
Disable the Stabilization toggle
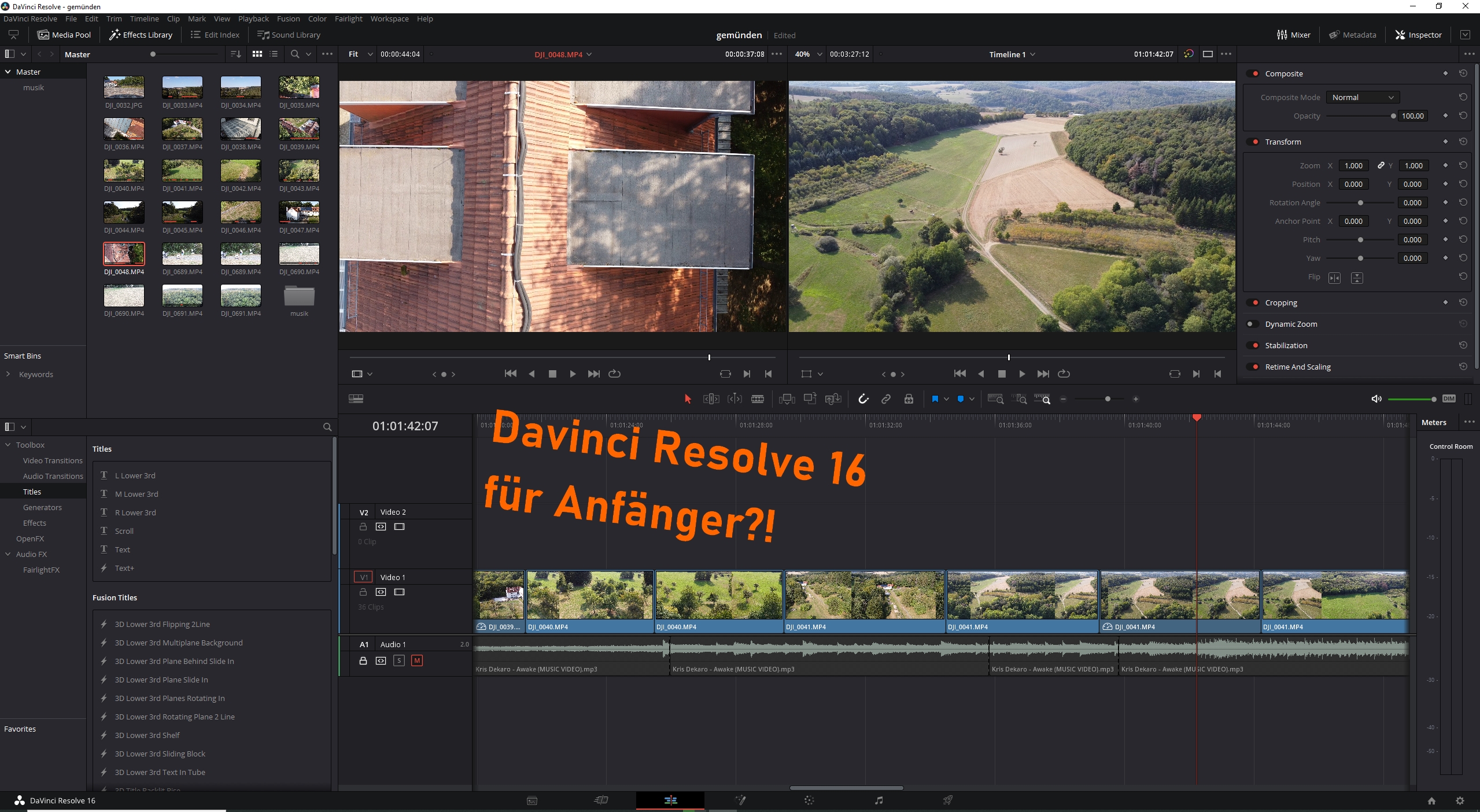pyautogui.click(x=1253, y=345)
